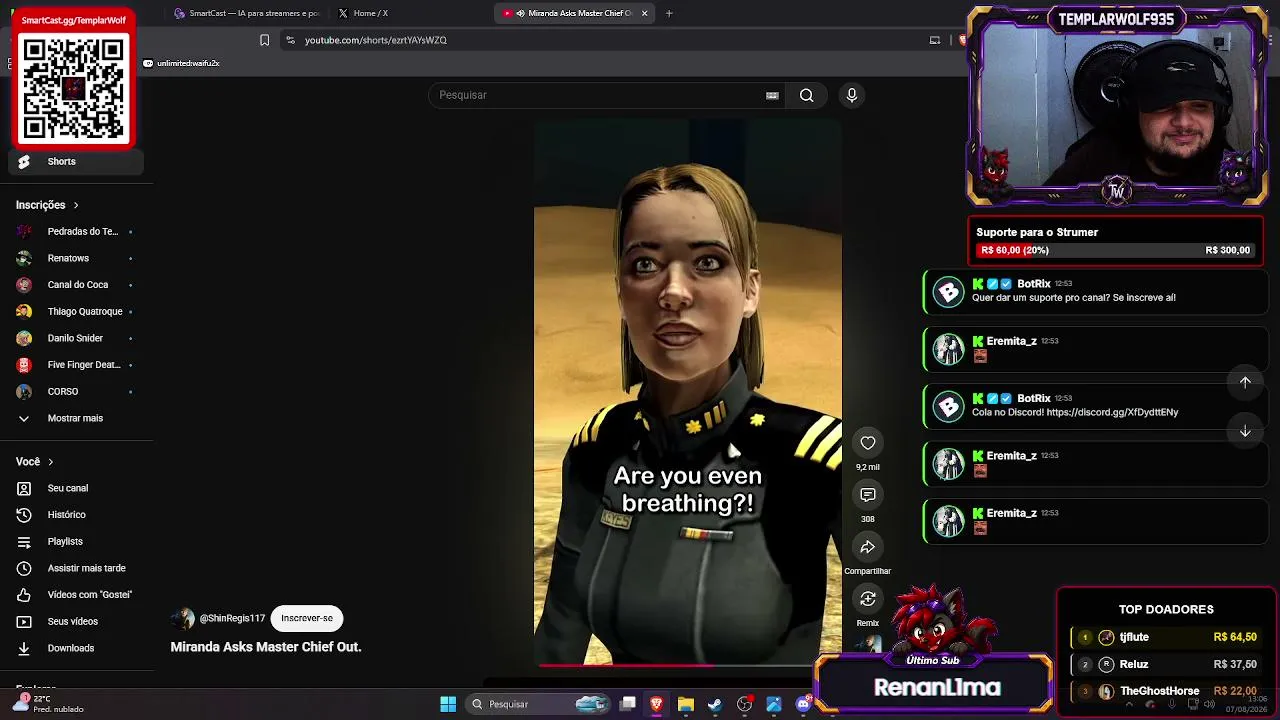Open the Renatows channel subscription

pos(75,258)
